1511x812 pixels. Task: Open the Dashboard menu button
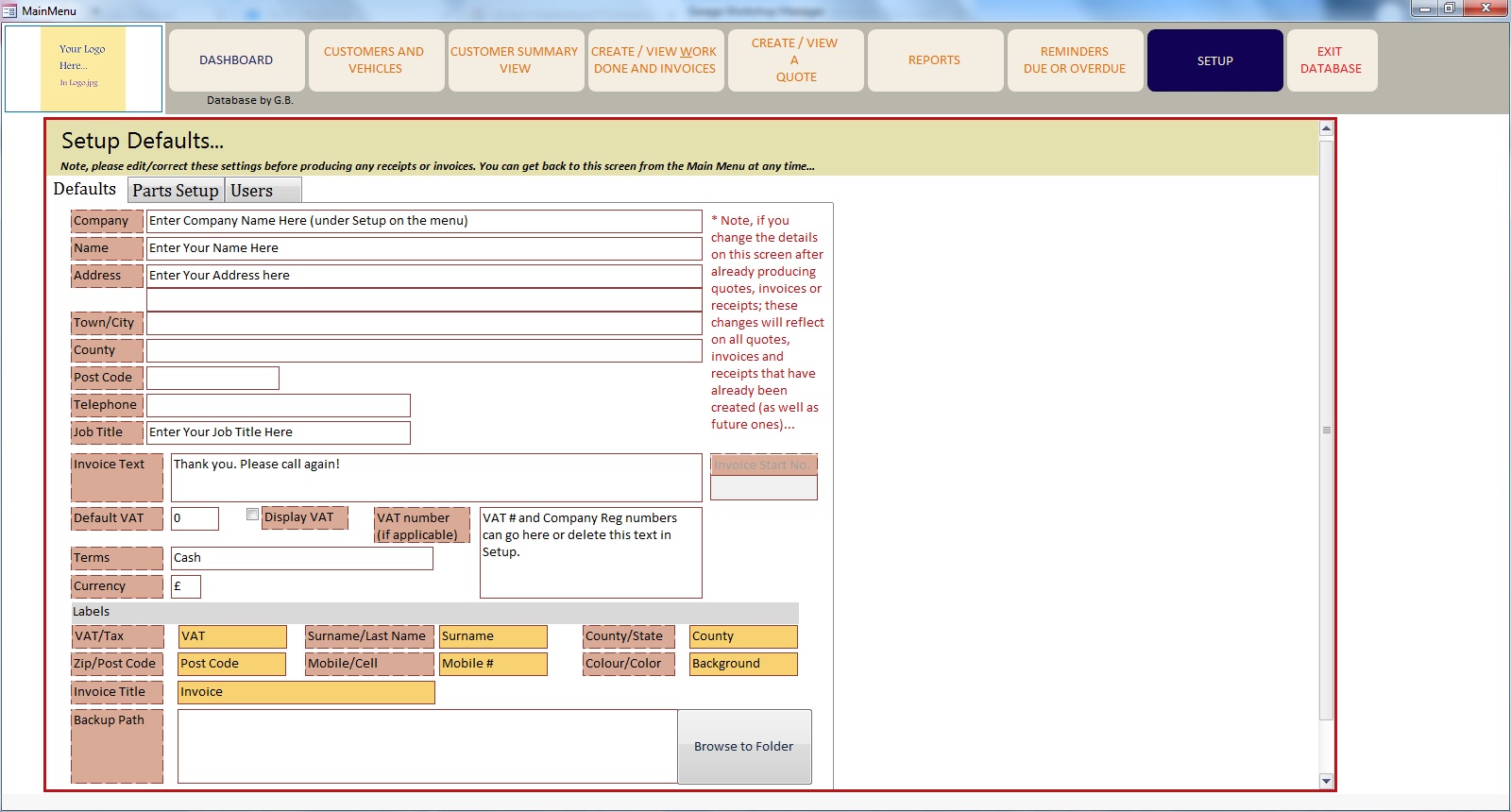pos(236,60)
